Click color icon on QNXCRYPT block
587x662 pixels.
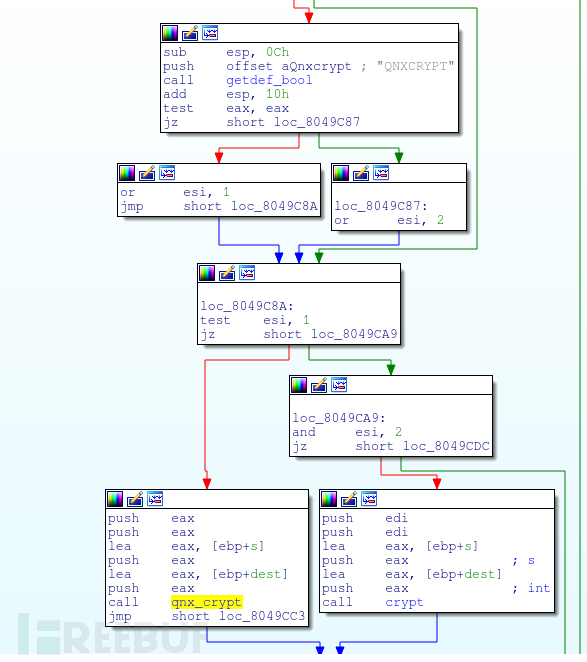point(170,33)
